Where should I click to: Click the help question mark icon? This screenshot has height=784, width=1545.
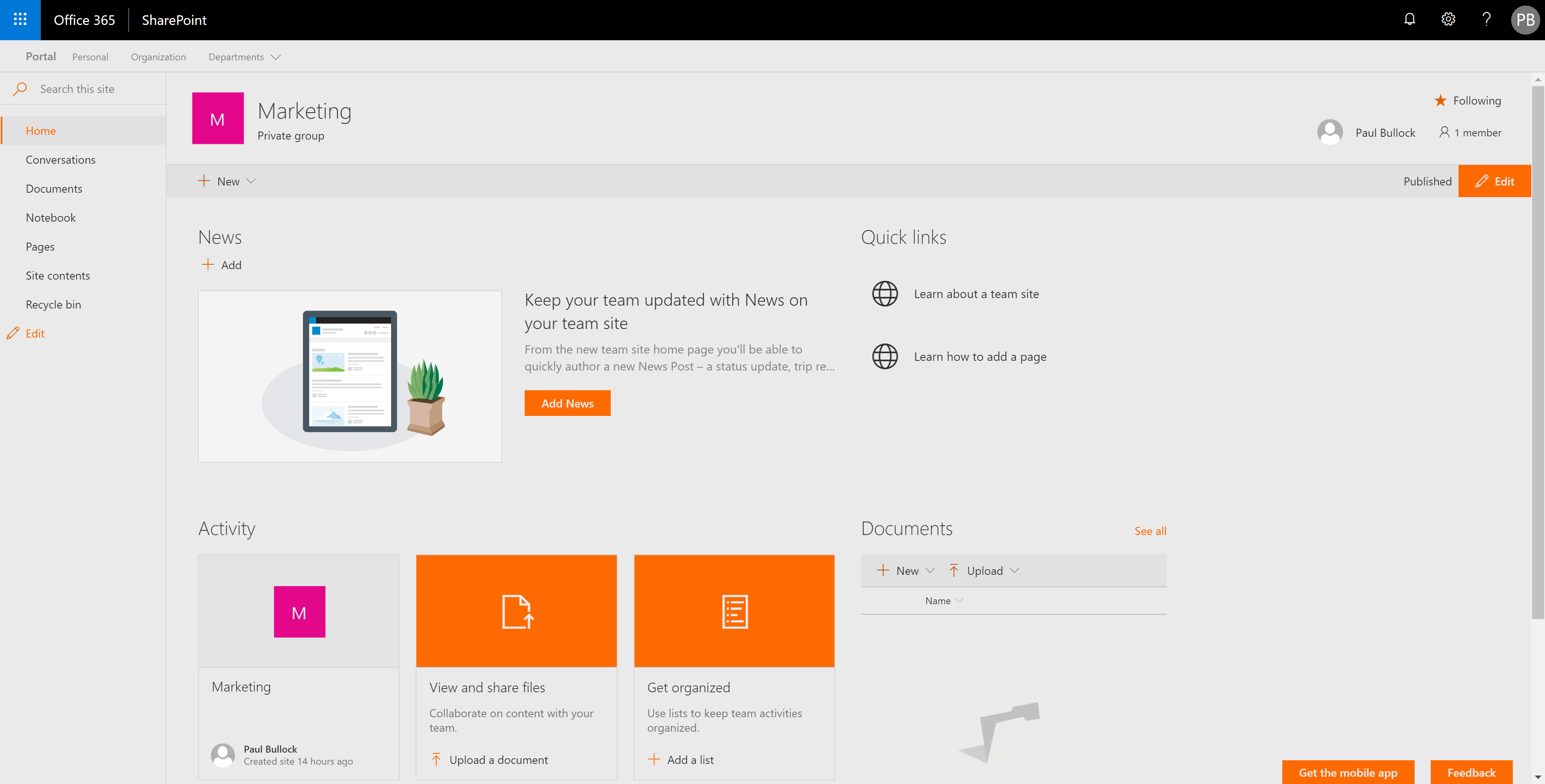click(x=1486, y=20)
